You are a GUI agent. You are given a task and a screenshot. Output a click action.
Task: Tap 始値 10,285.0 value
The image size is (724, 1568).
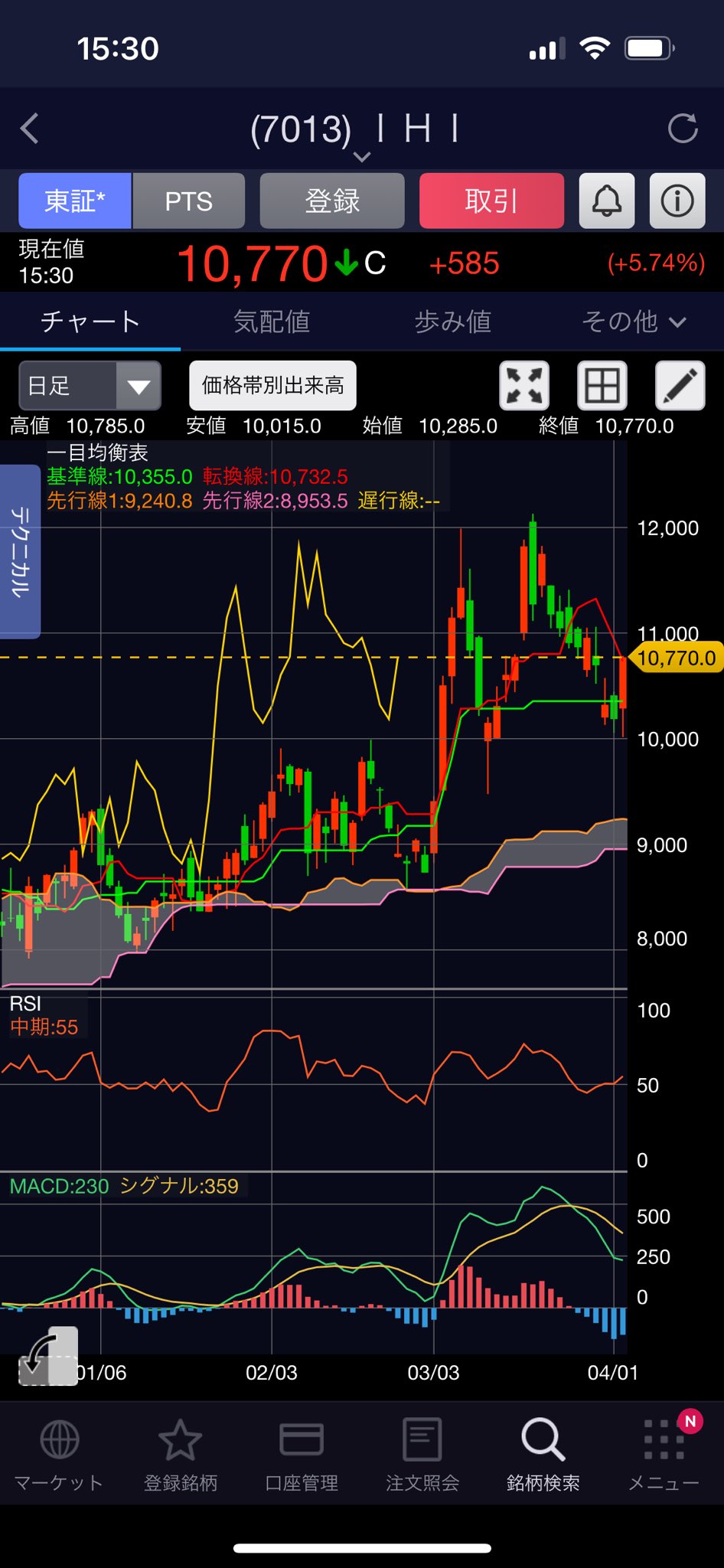(x=429, y=426)
